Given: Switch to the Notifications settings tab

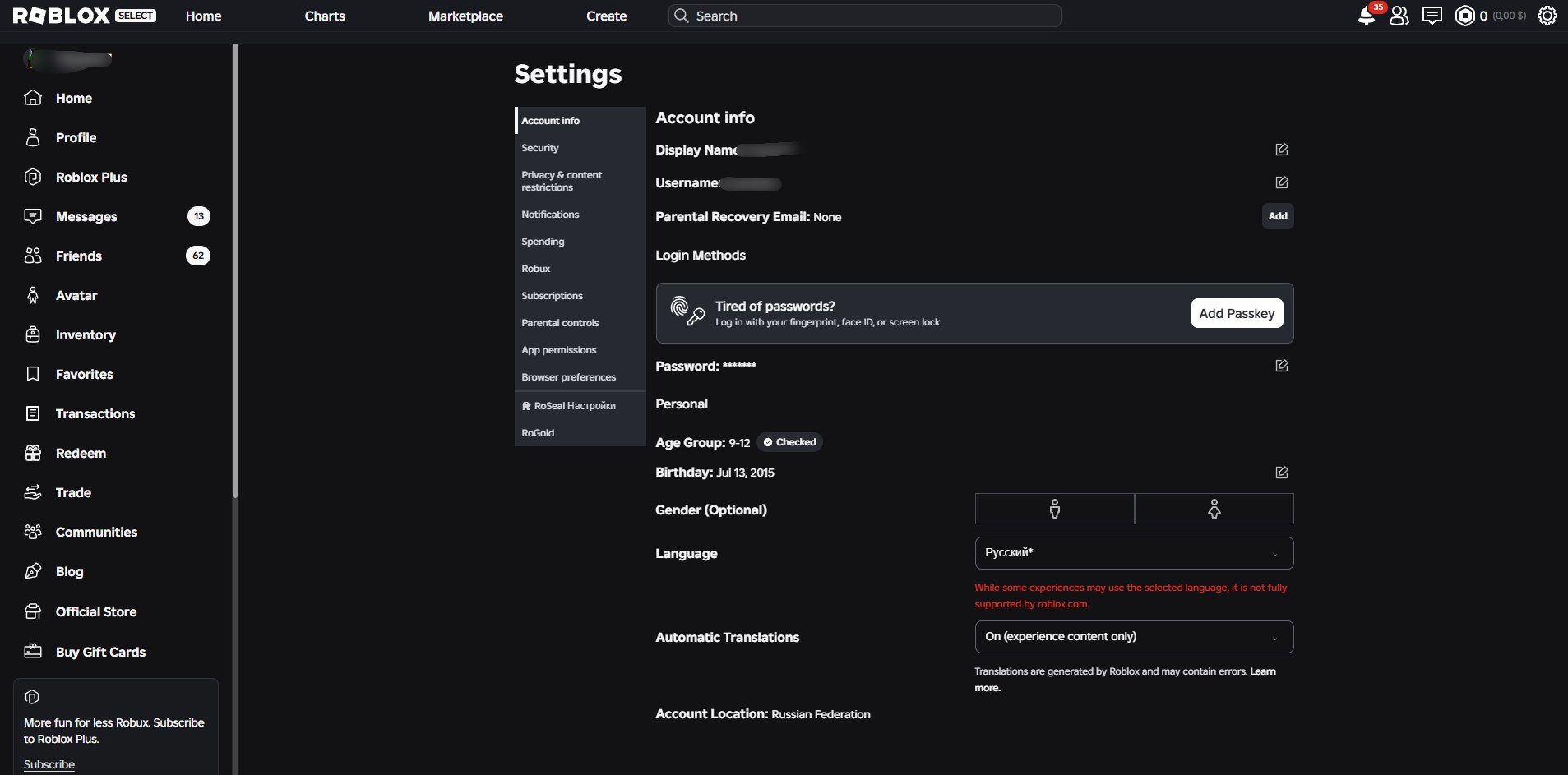Looking at the screenshot, I should (x=580, y=215).
